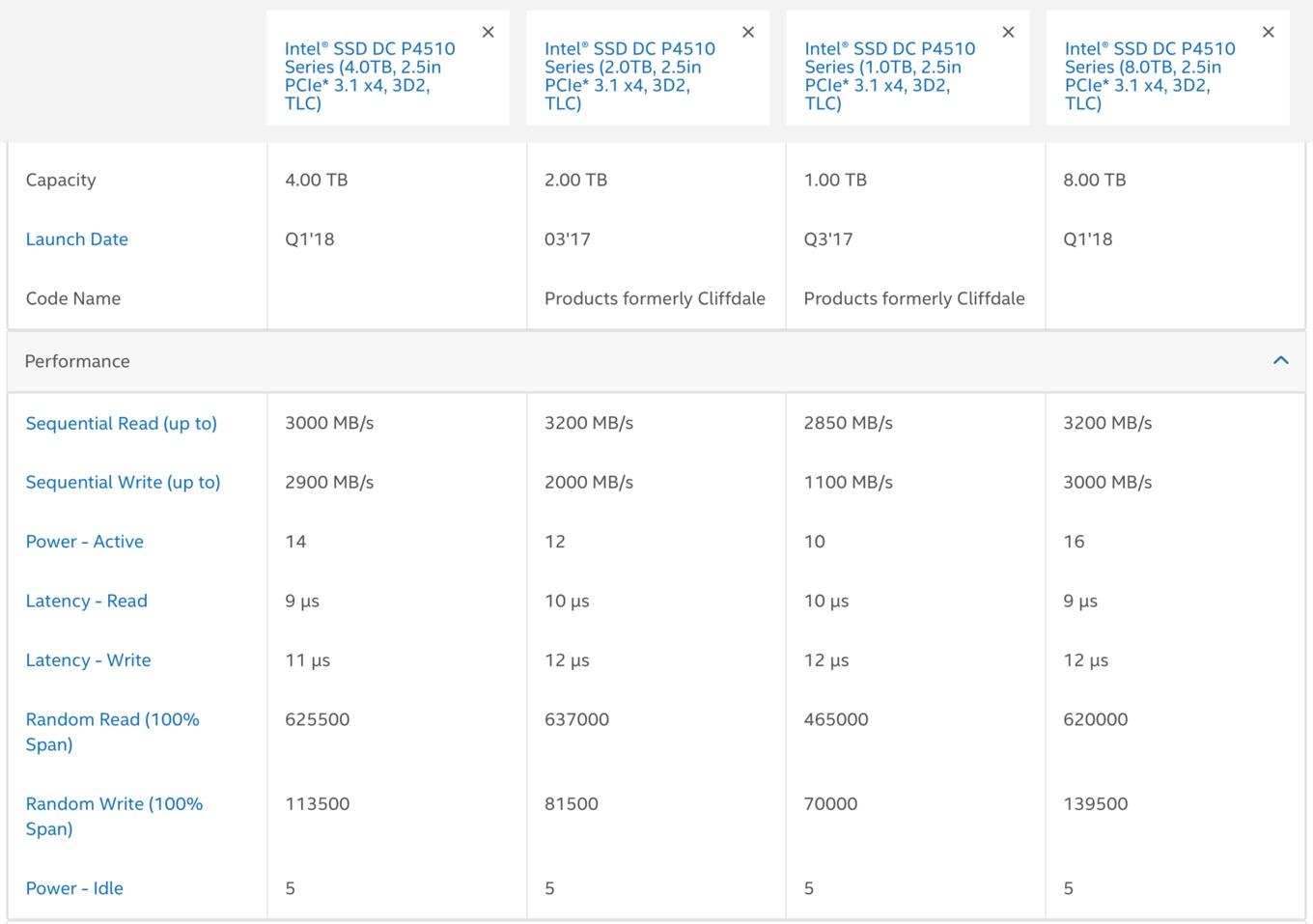This screenshot has width=1313, height=924.
Task: Open the Sequential Write (up to) definition
Action: pos(124,482)
